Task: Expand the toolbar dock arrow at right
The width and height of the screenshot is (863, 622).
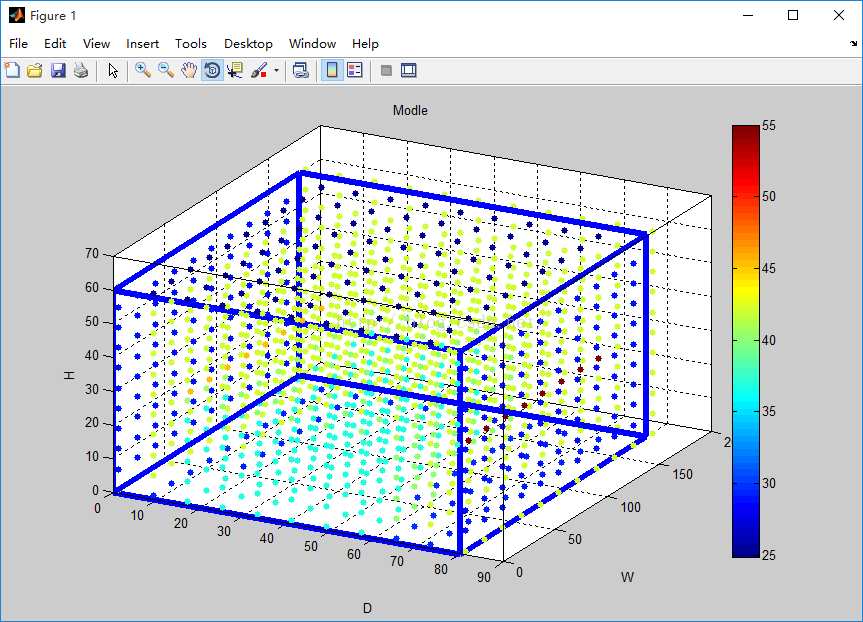Action: coord(853,44)
